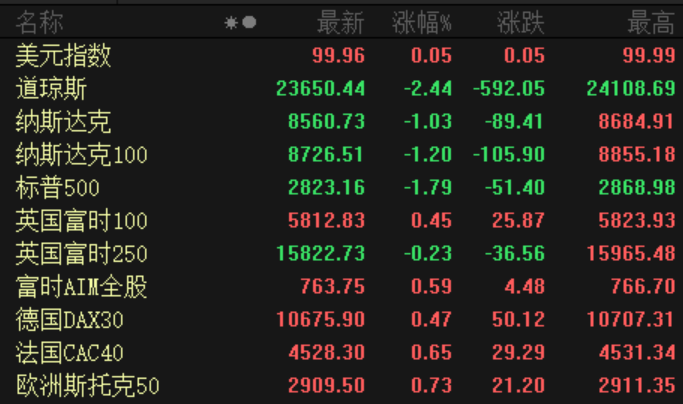Click latest price 99.96
This screenshot has width=683, height=404.
338,56
